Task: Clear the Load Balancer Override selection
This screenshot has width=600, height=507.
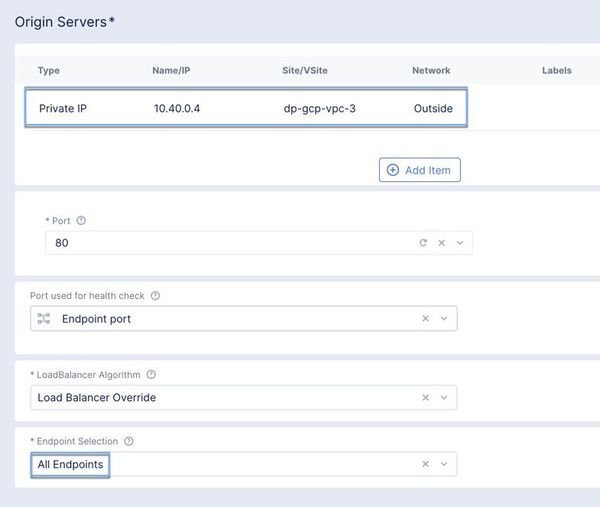Action: [x=425, y=398]
